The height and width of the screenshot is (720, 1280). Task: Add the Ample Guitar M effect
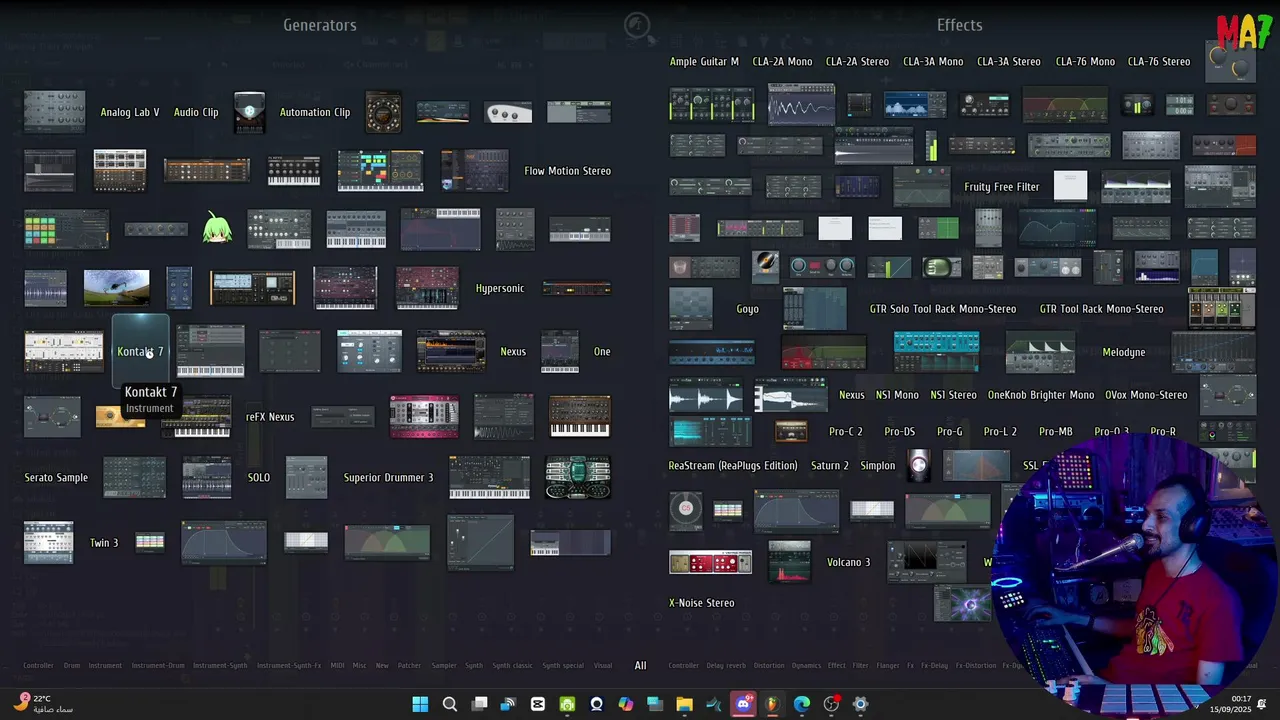click(704, 62)
